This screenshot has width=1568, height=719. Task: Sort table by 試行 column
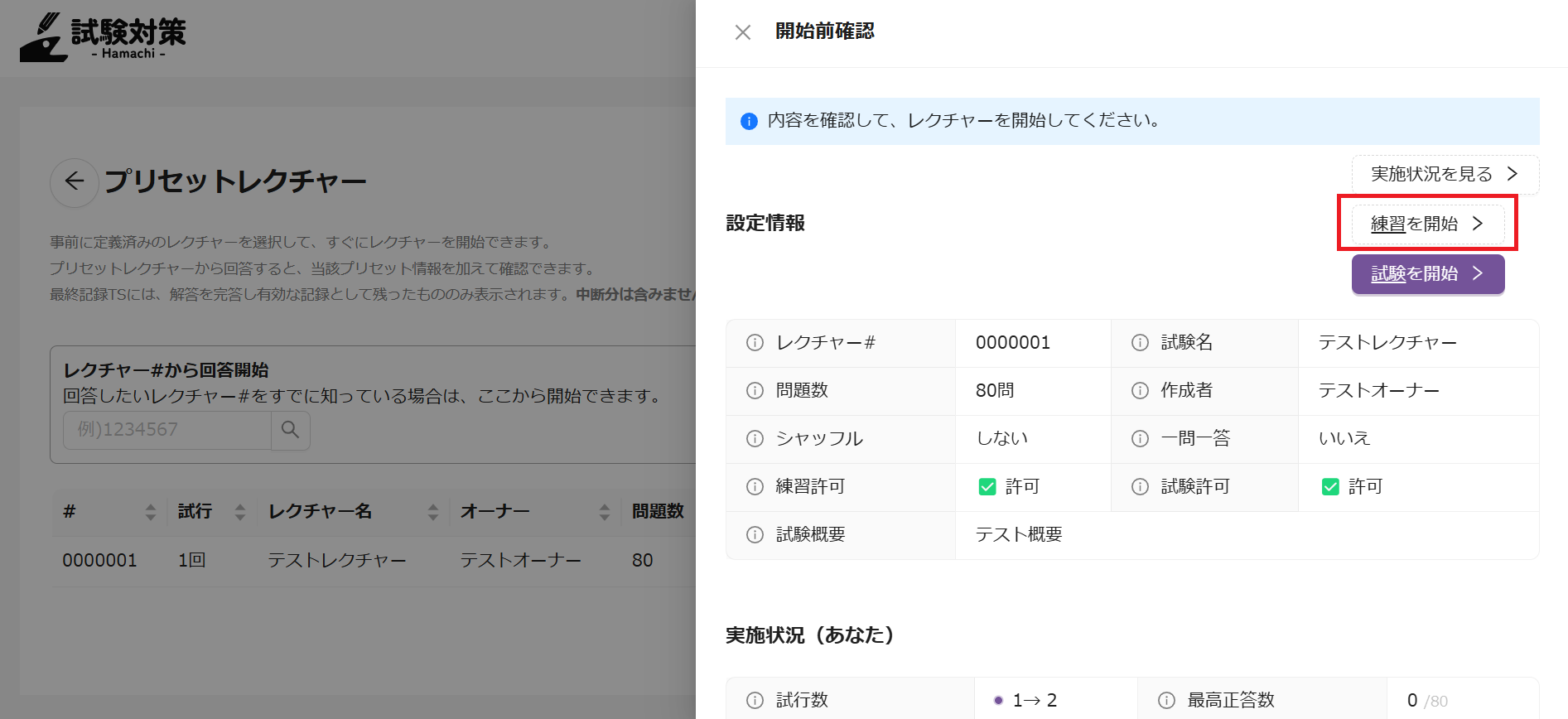pyautogui.click(x=239, y=512)
